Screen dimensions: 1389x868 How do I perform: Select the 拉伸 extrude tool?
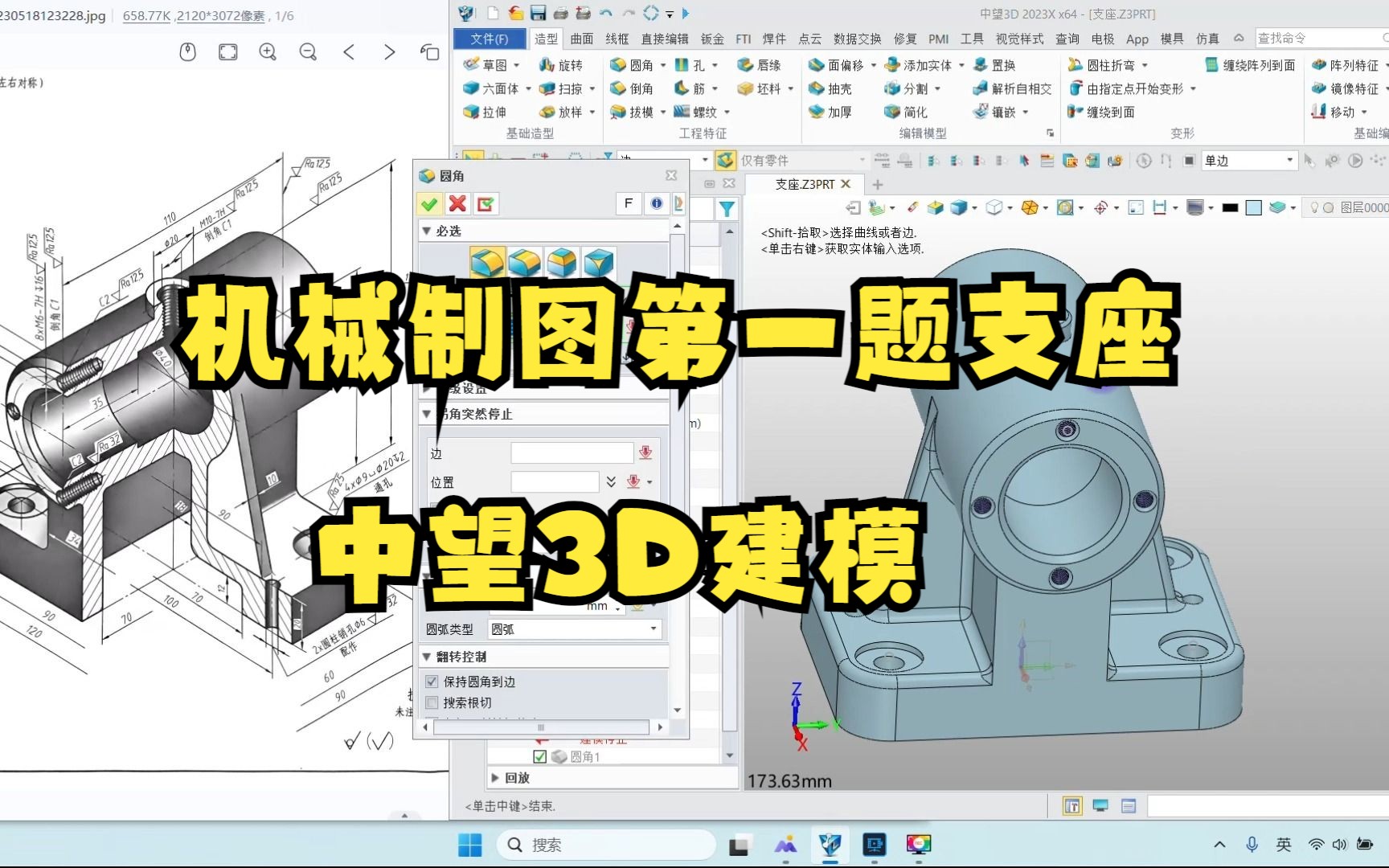486,112
